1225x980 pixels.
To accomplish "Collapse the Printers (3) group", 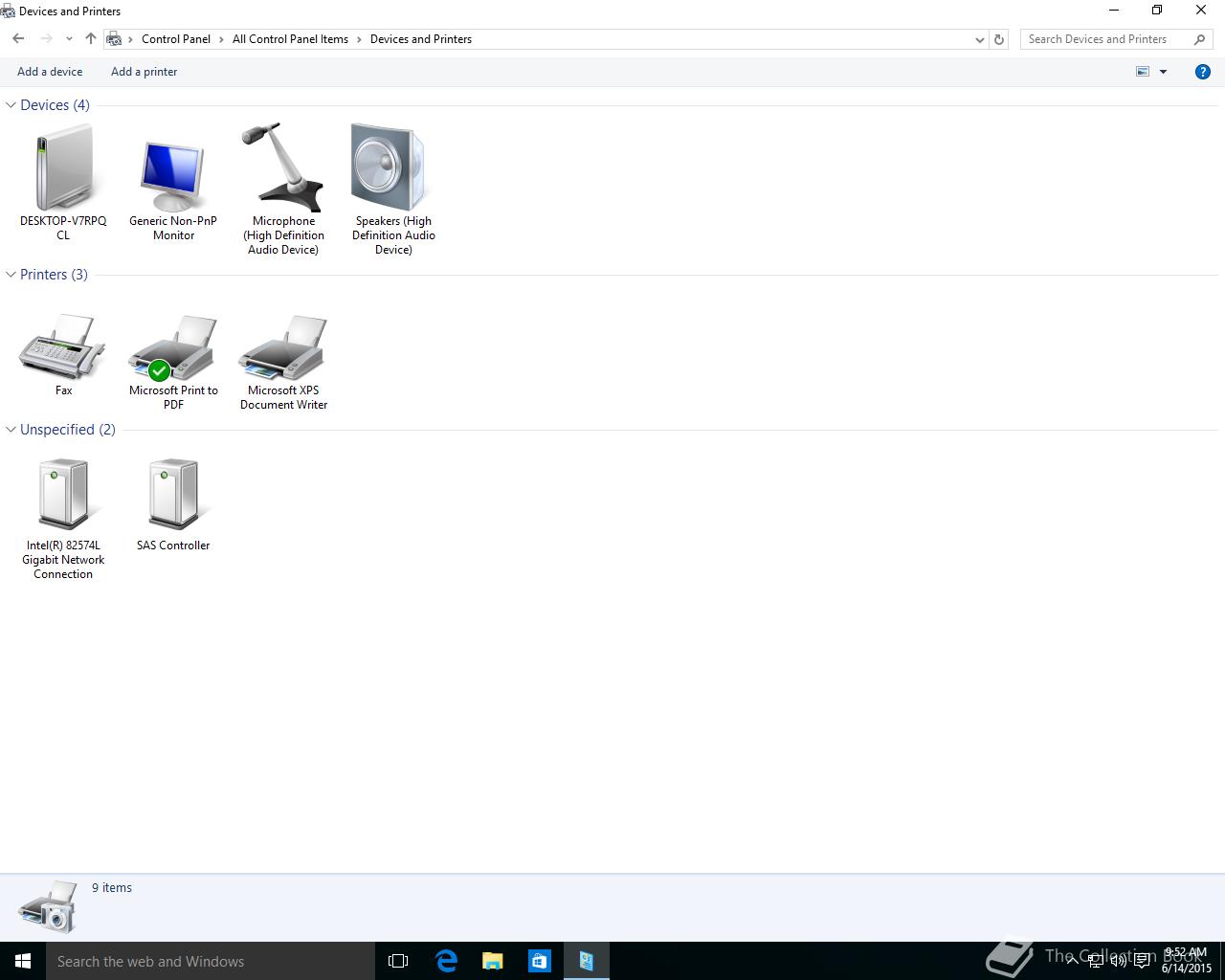I will click(x=11, y=275).
